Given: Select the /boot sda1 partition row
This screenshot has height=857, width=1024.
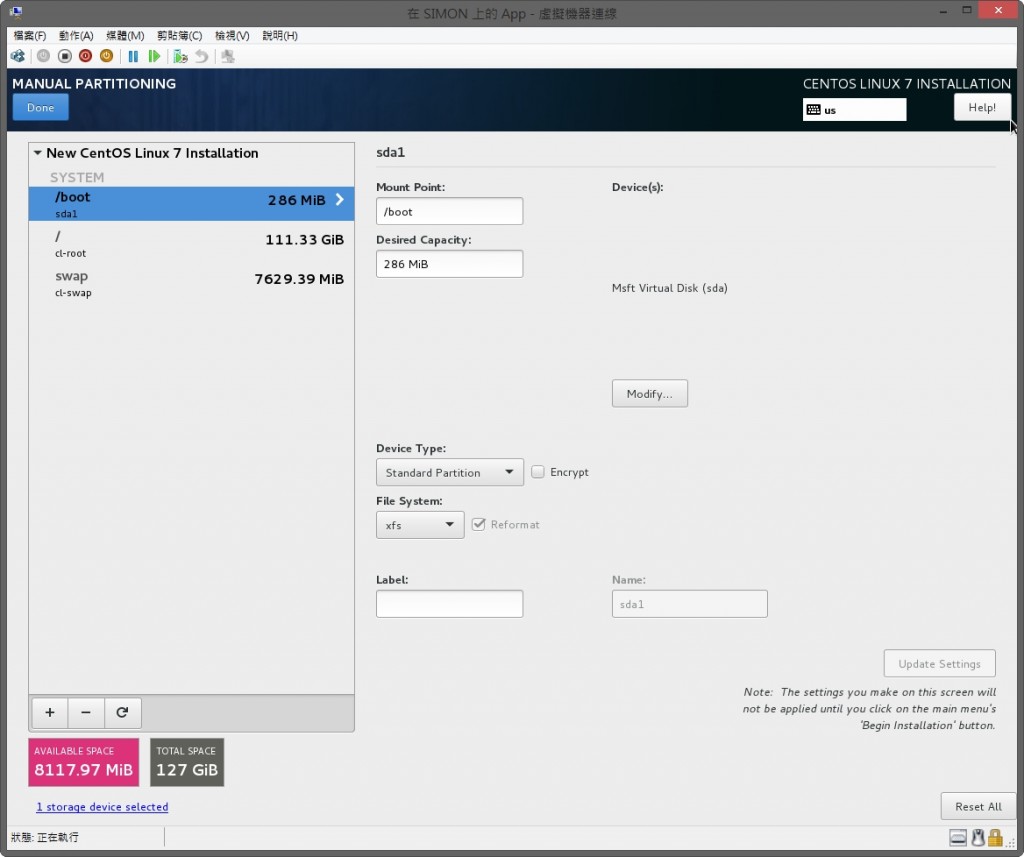Looking at the screenshot, I should pyautogui.click(x=191, y=204).
